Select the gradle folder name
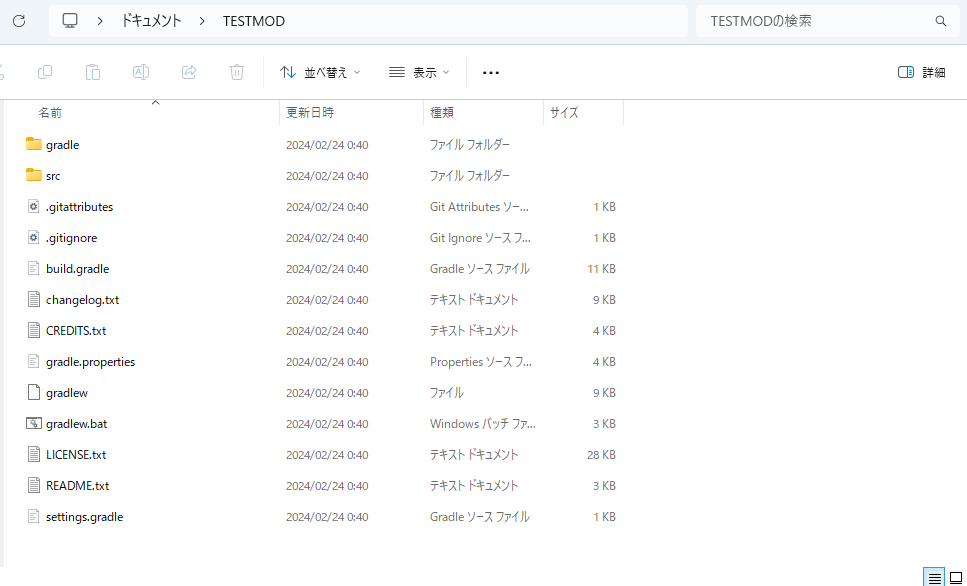 pos(62,144)
